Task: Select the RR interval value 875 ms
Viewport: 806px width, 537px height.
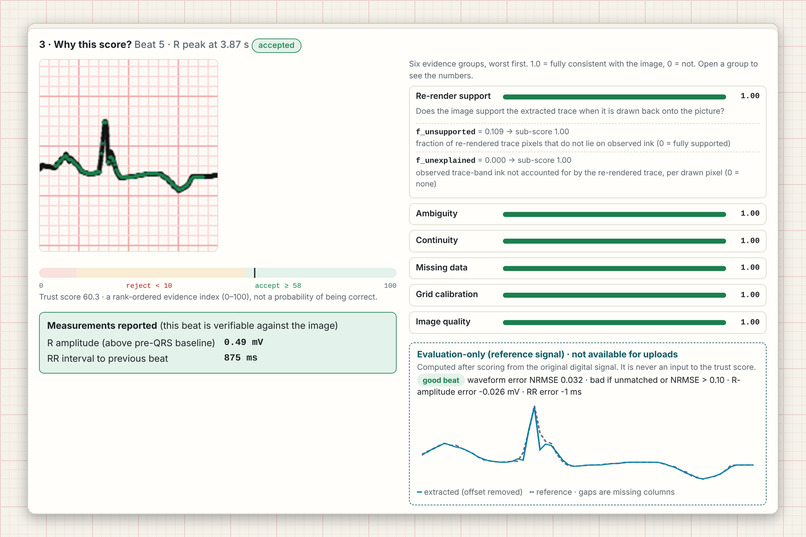Action: coord(241,358)
